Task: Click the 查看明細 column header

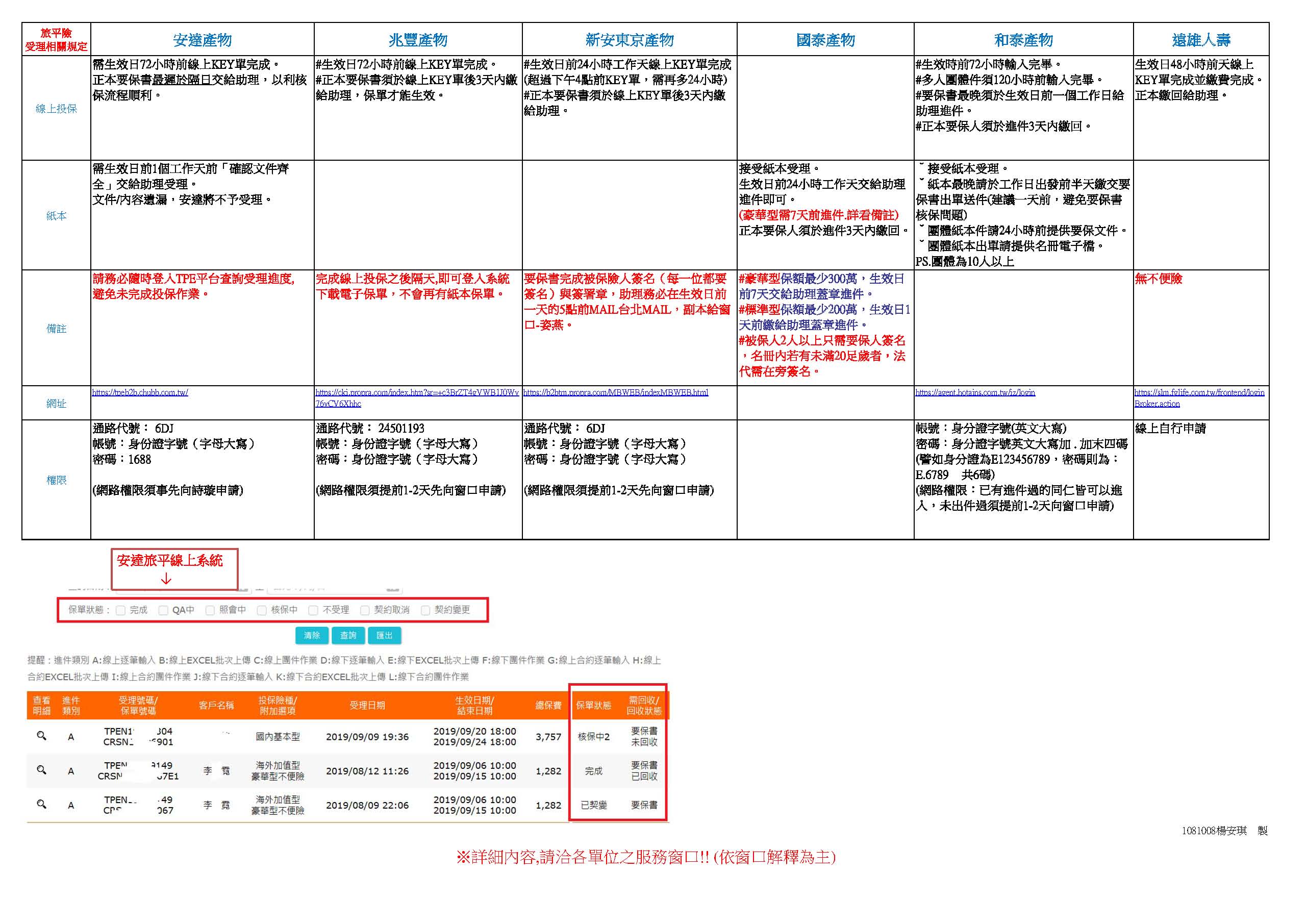Action: coord(41,706)
